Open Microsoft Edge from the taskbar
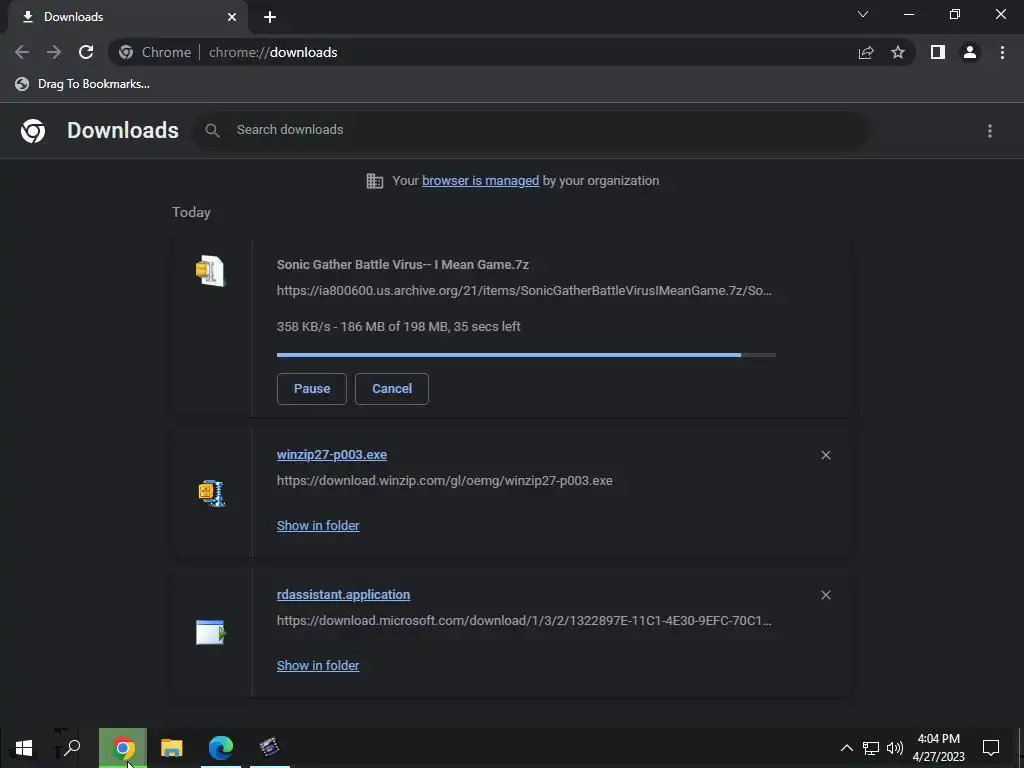Viewport: 1024px width, 768px height. coord(221,748)
